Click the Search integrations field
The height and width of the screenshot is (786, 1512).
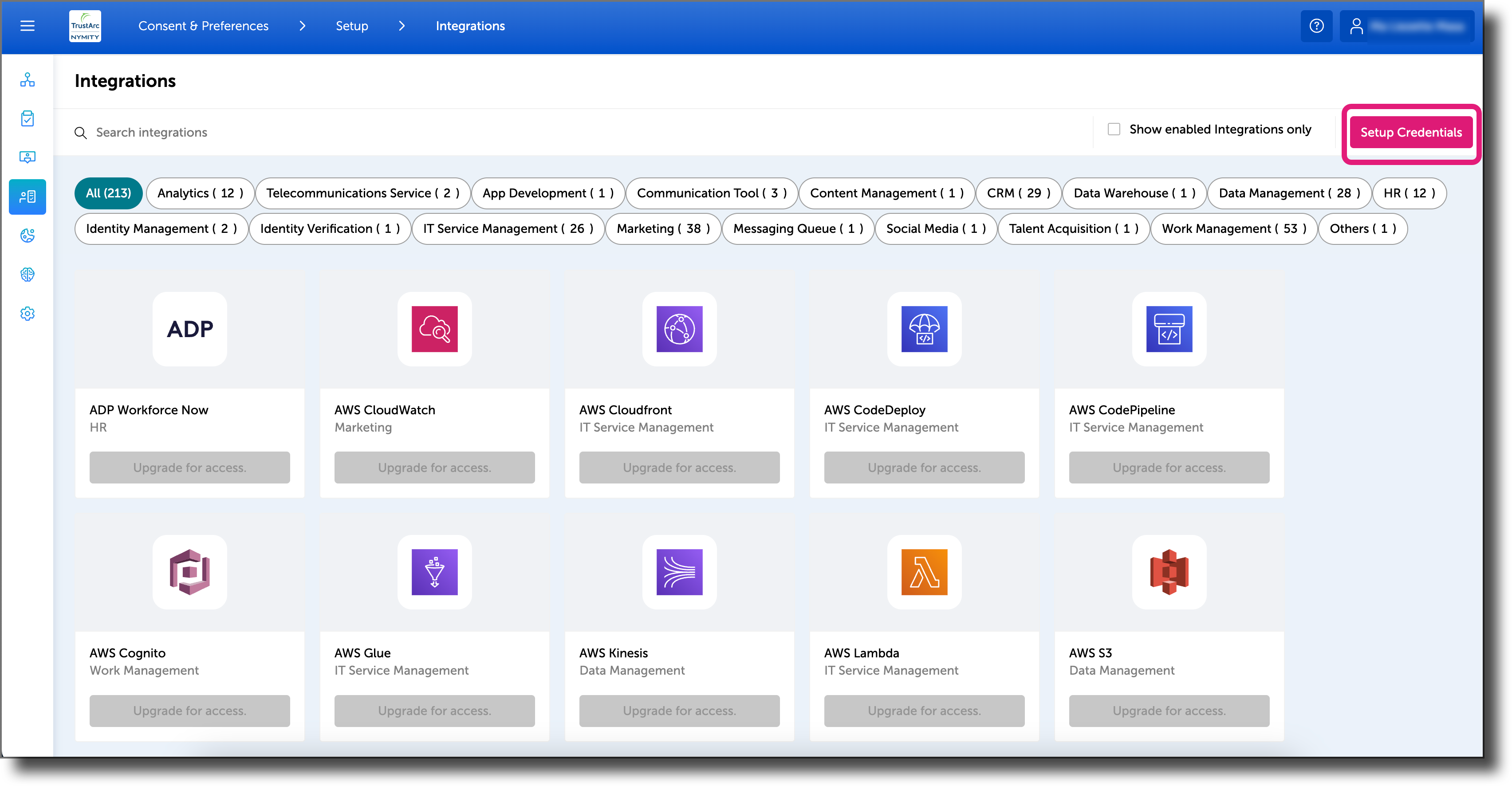click(151, 131)
